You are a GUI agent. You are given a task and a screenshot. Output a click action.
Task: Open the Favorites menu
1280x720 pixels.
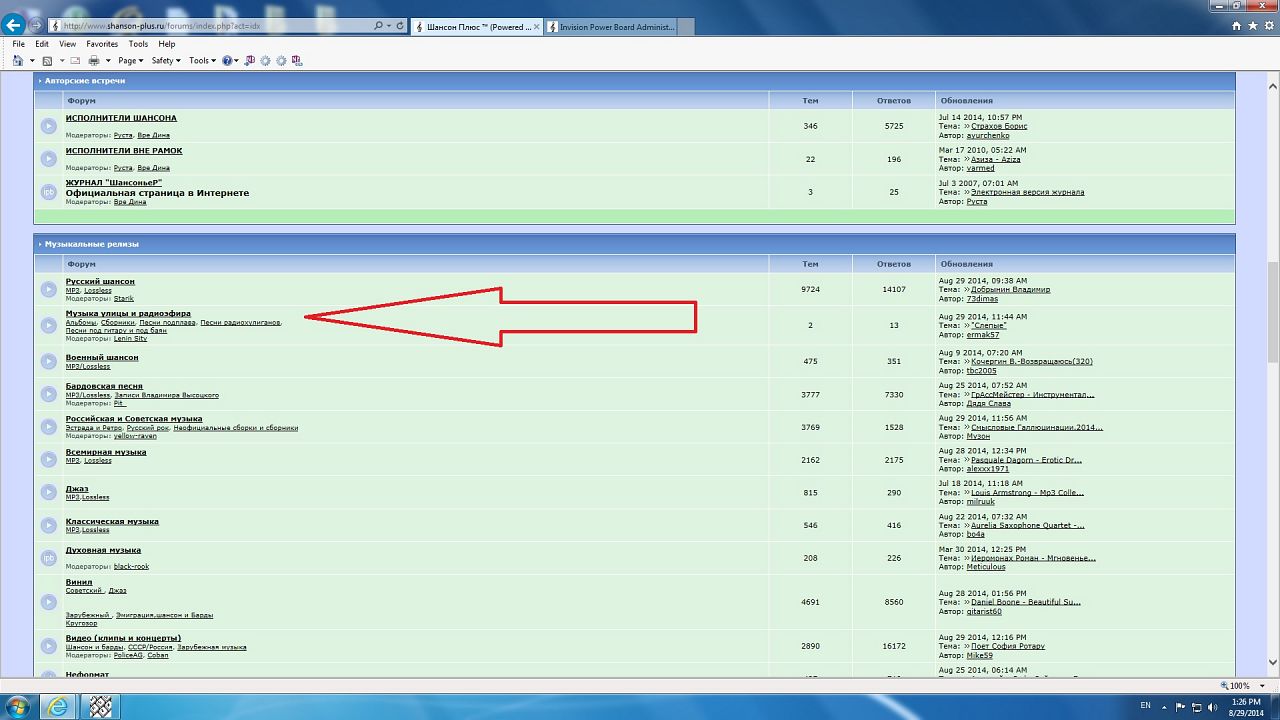101,44
